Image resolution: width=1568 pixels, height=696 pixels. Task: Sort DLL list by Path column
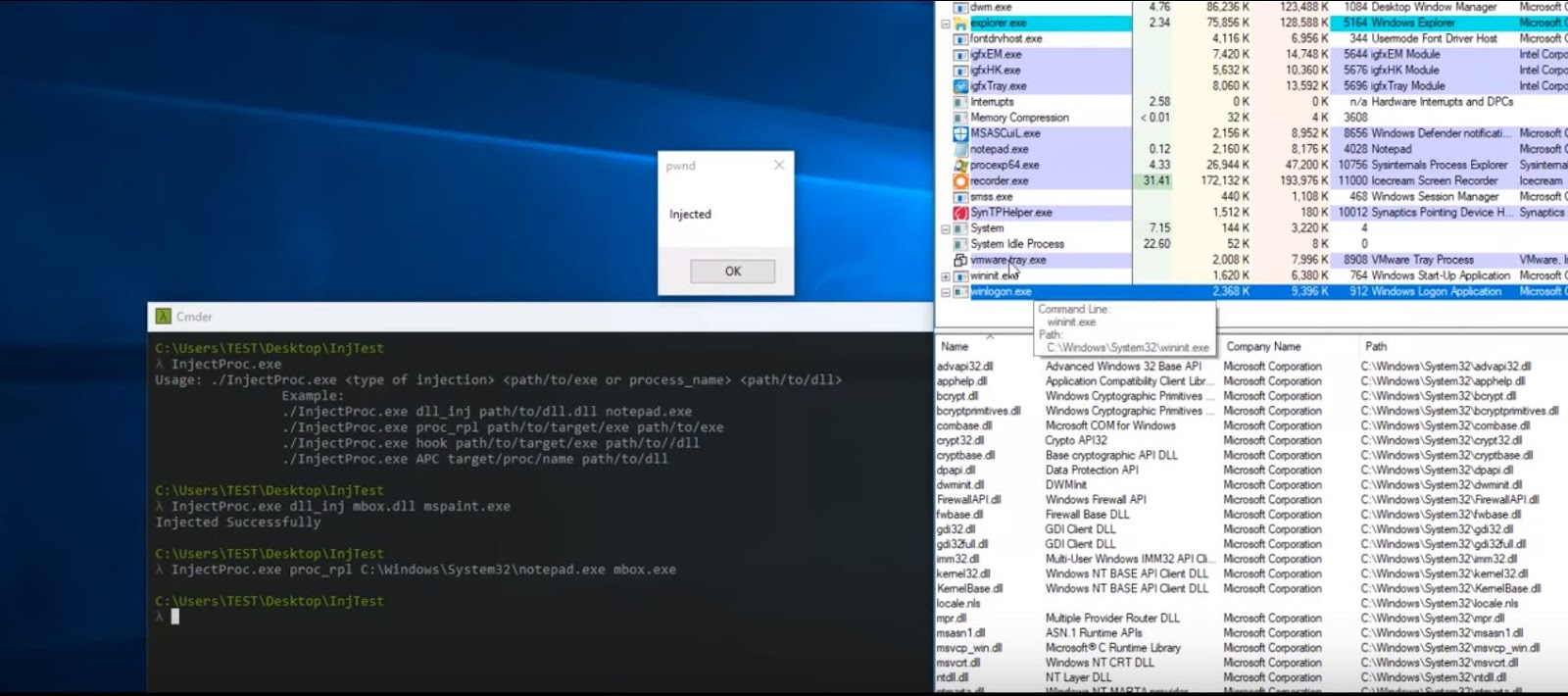tap(1376, 346)
